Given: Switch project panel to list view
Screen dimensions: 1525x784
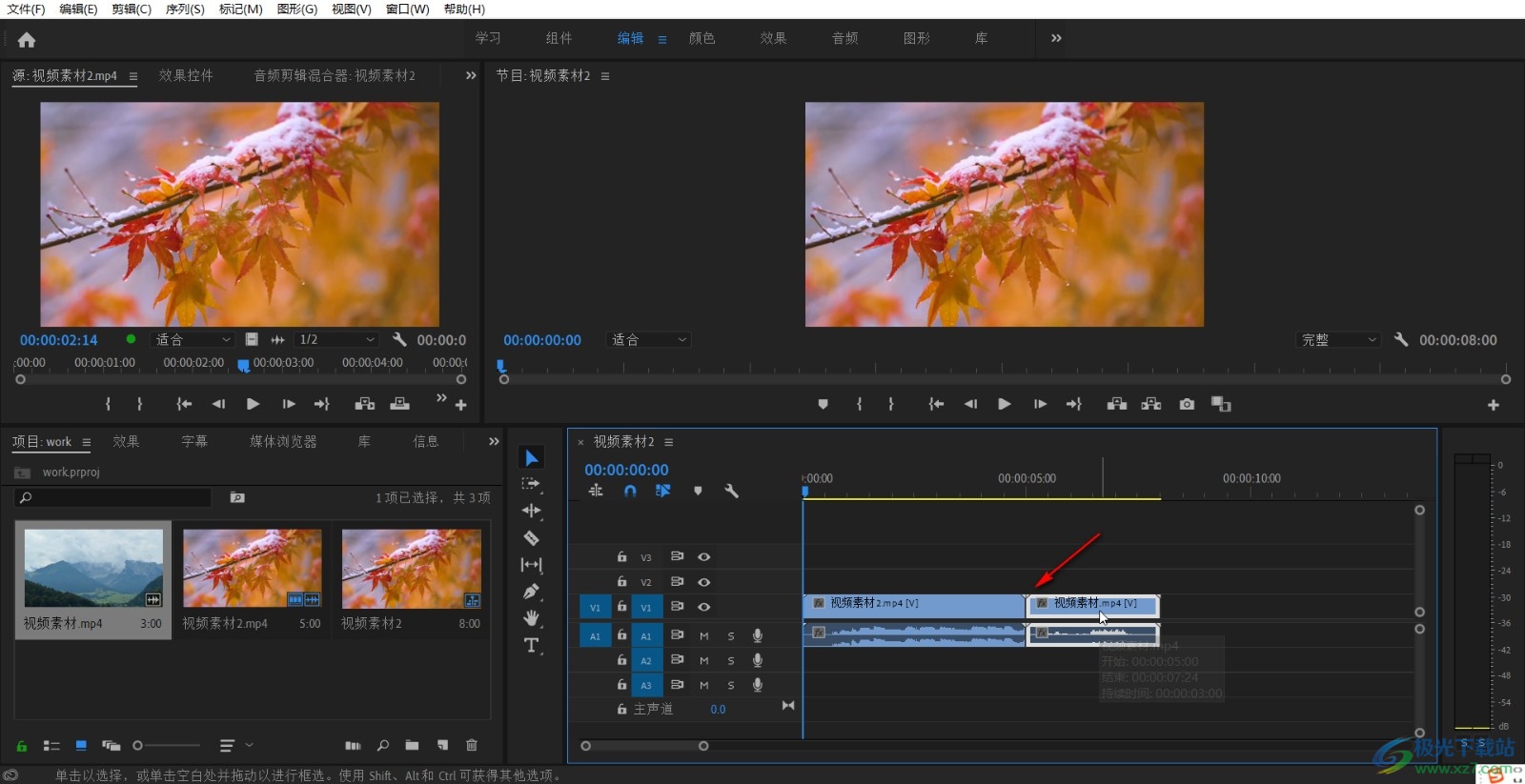Looking at the screenshot, I should pyautogui.click(x=51, y=745).
